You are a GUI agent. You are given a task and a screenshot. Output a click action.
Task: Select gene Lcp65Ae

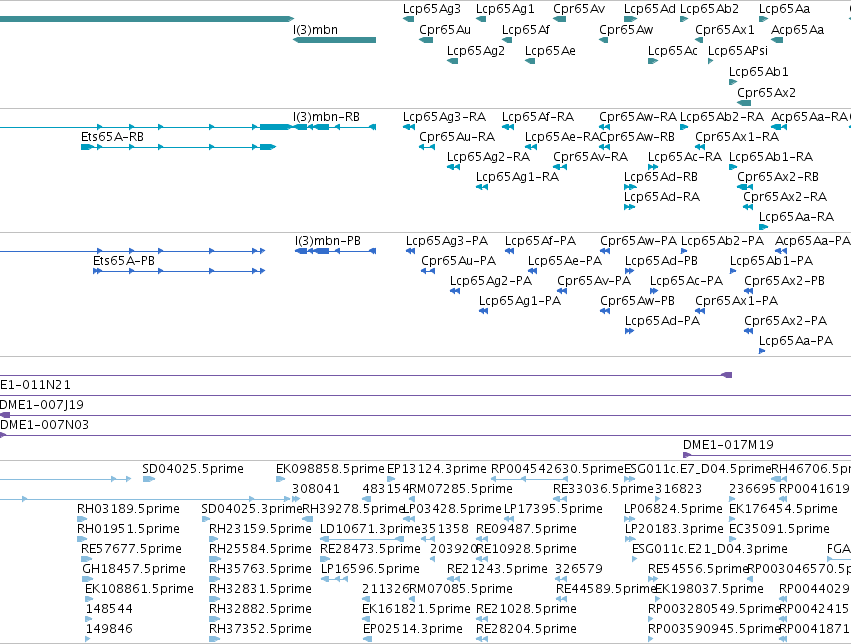coord(550,51)
